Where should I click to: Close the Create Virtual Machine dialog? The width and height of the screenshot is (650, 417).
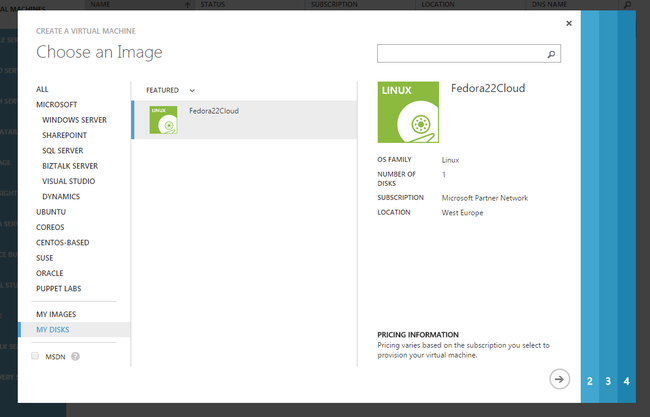click(569, 22)
